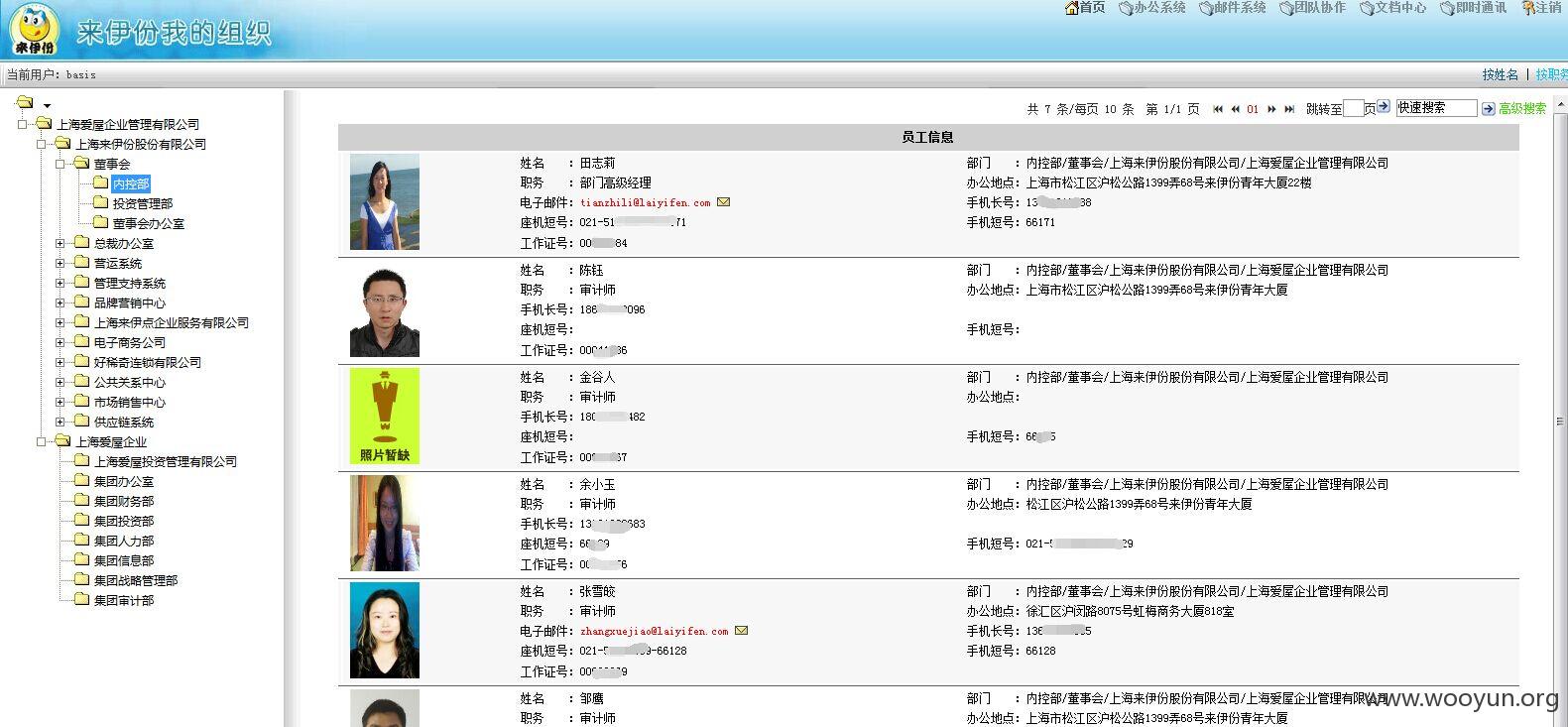Select page number 01
This screenshot has width=1568, height=727.
pos(1253,109)
